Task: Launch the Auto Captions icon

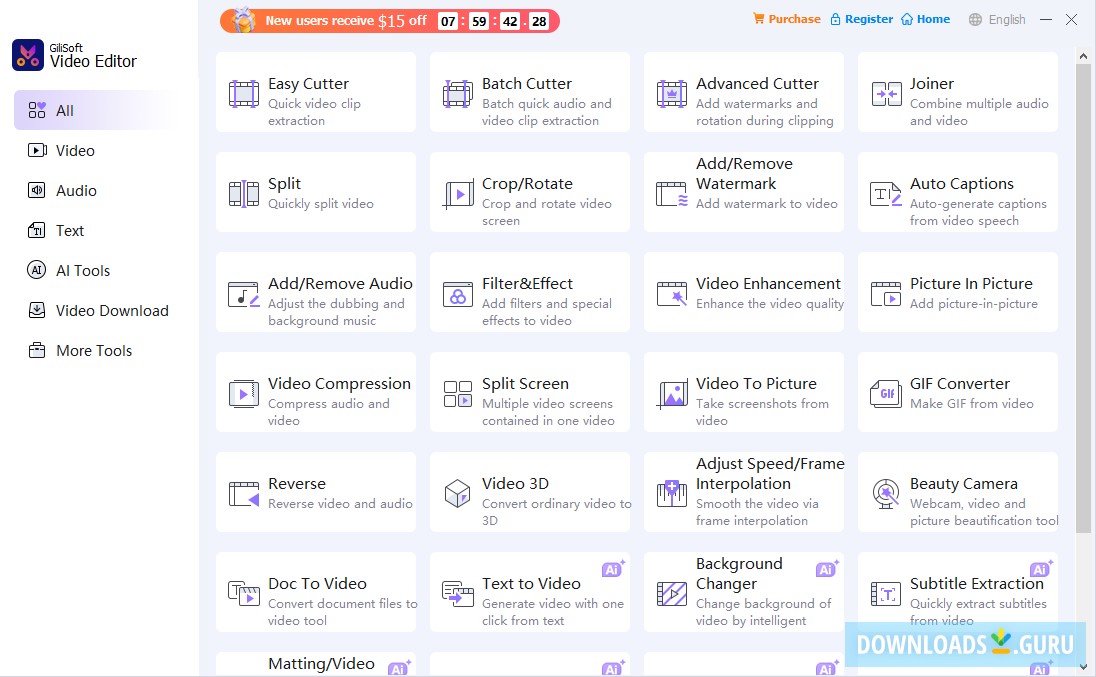Action: 886,194
